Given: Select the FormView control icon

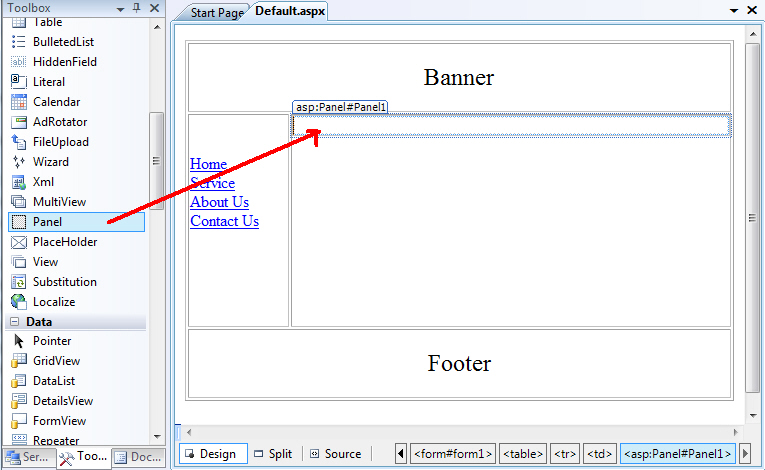Looking at the screenshot, I should (x=19, y=421).
